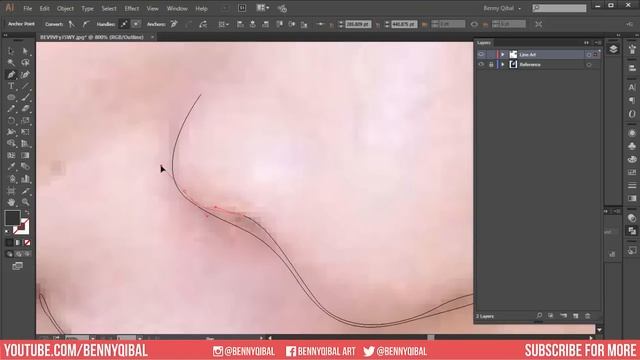Open the Type menu
Viewport: 640px width, 360px height.
pyautogui.click(x=87, y=8)
